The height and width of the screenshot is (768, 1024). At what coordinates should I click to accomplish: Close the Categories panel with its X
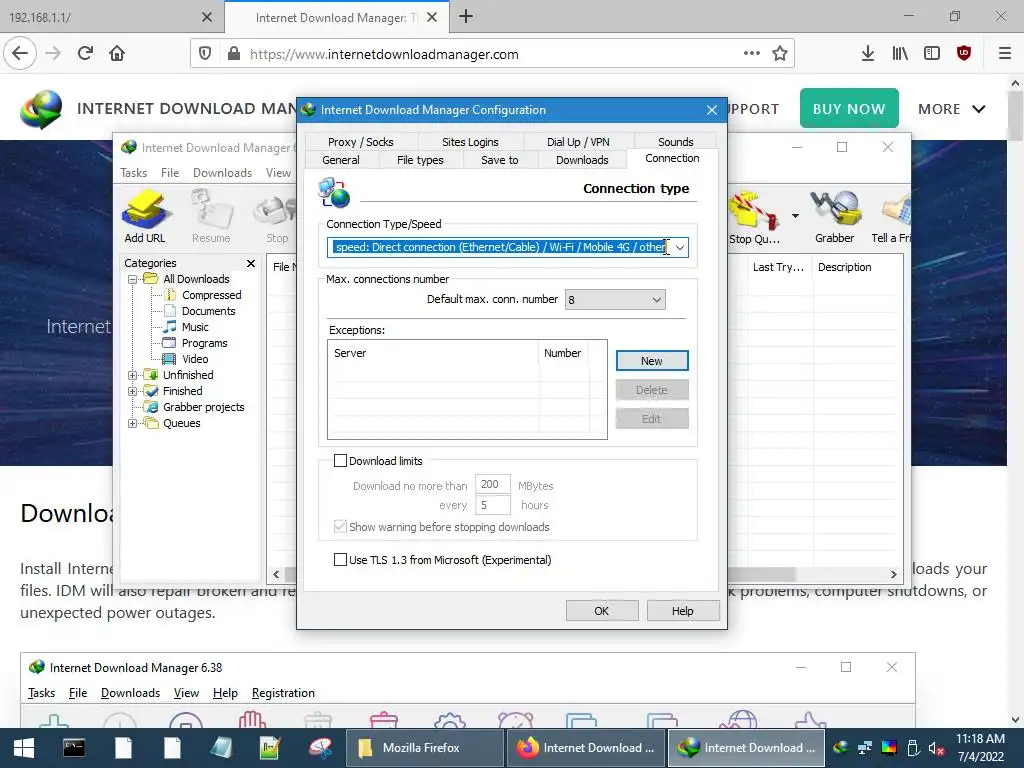251,263
